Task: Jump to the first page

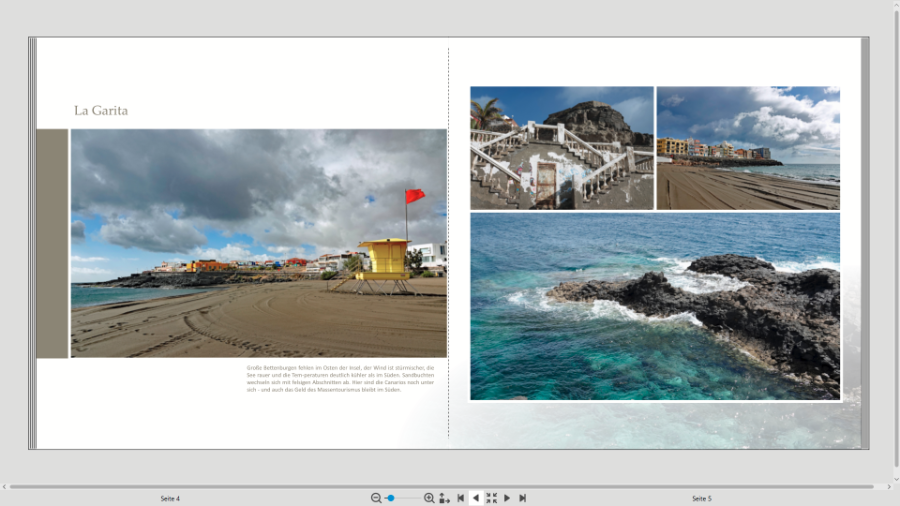Action: point(460,498)
